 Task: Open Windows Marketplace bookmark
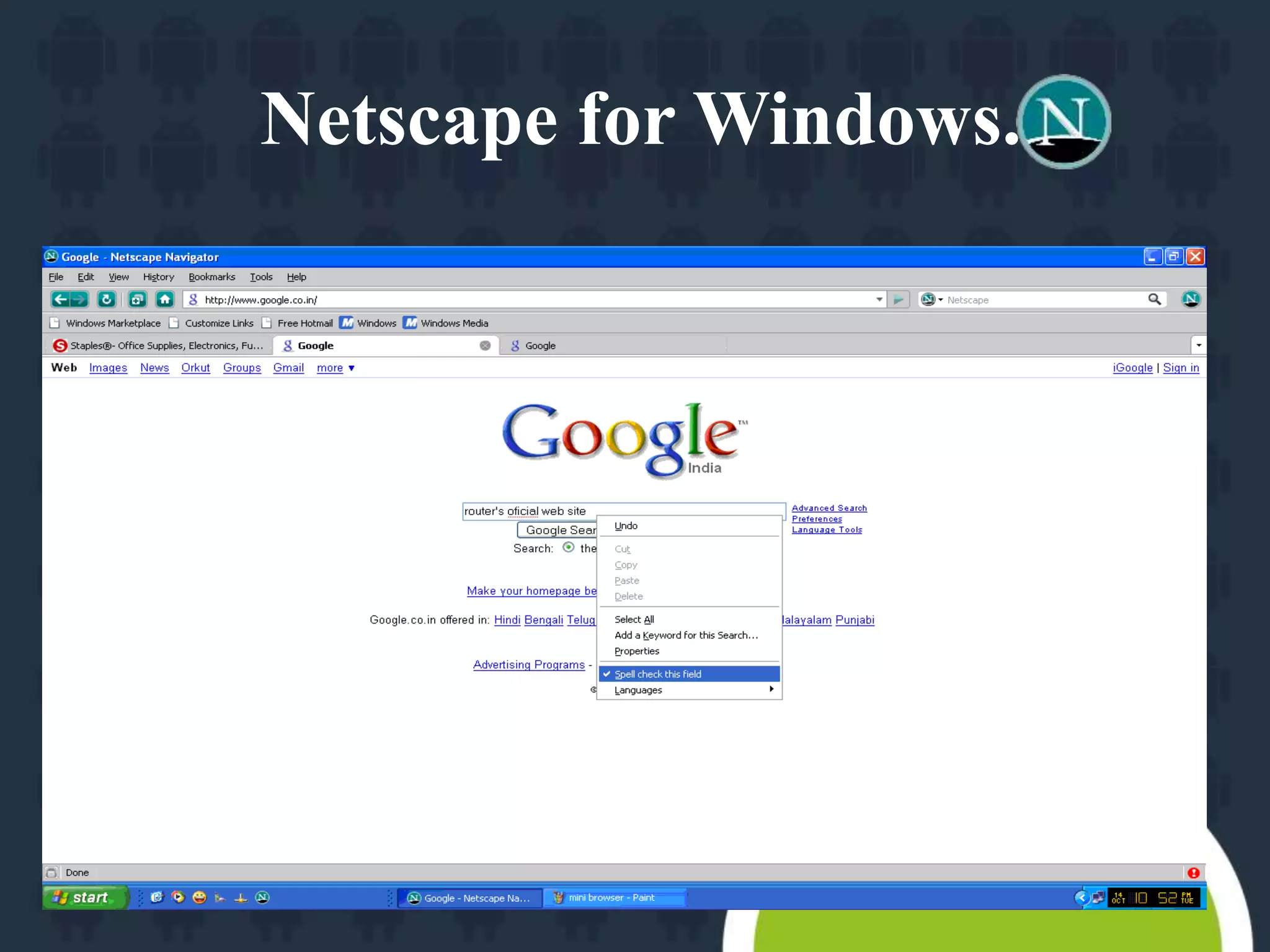(x=105, y=323)
